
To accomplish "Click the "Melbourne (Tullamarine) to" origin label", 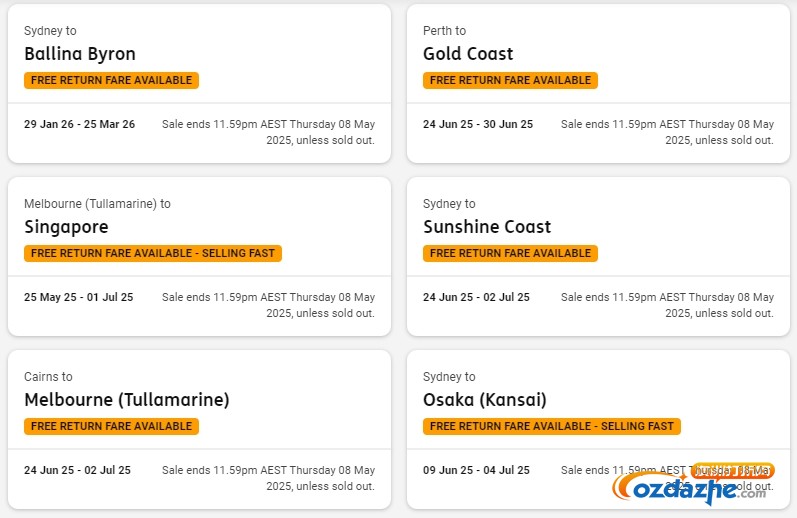I will [x=97, y=204].
